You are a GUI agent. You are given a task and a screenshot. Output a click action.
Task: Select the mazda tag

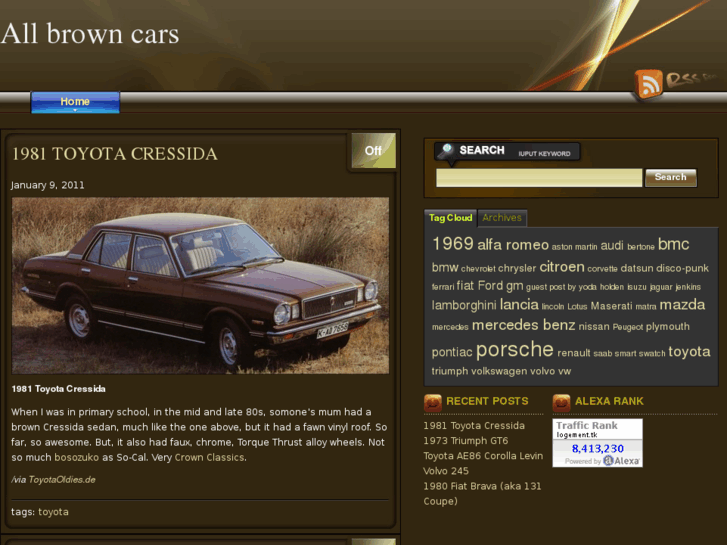point(682,305)
